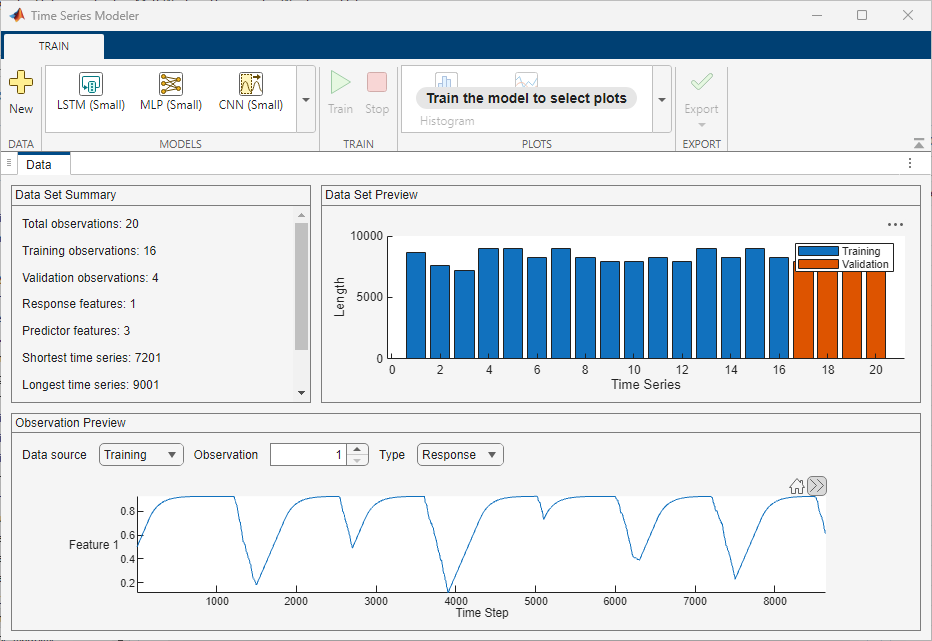Expand the axes toolbar chevron icon
This screenshot has height=641, width=932.
817,486
